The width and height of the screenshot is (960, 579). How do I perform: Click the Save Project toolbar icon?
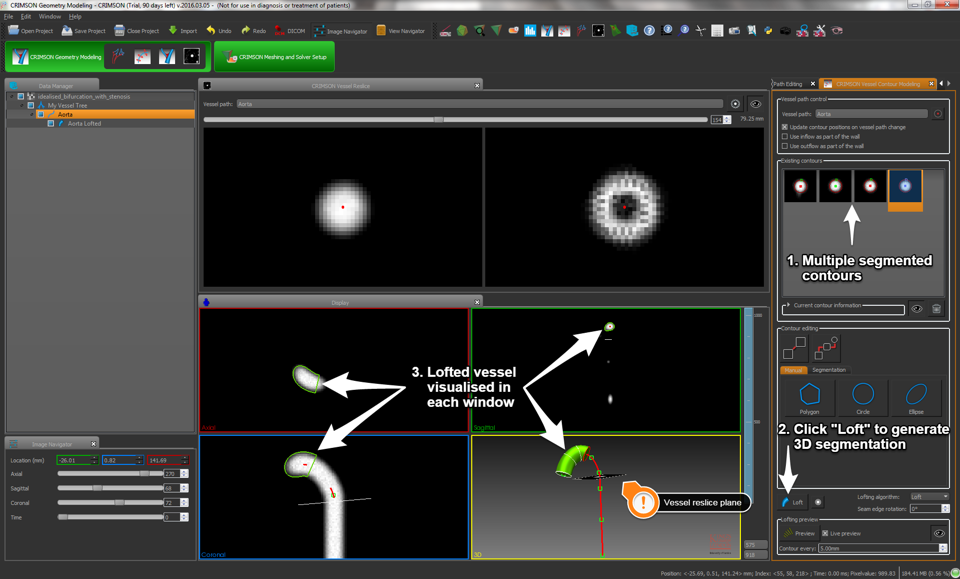coord(83,31)
